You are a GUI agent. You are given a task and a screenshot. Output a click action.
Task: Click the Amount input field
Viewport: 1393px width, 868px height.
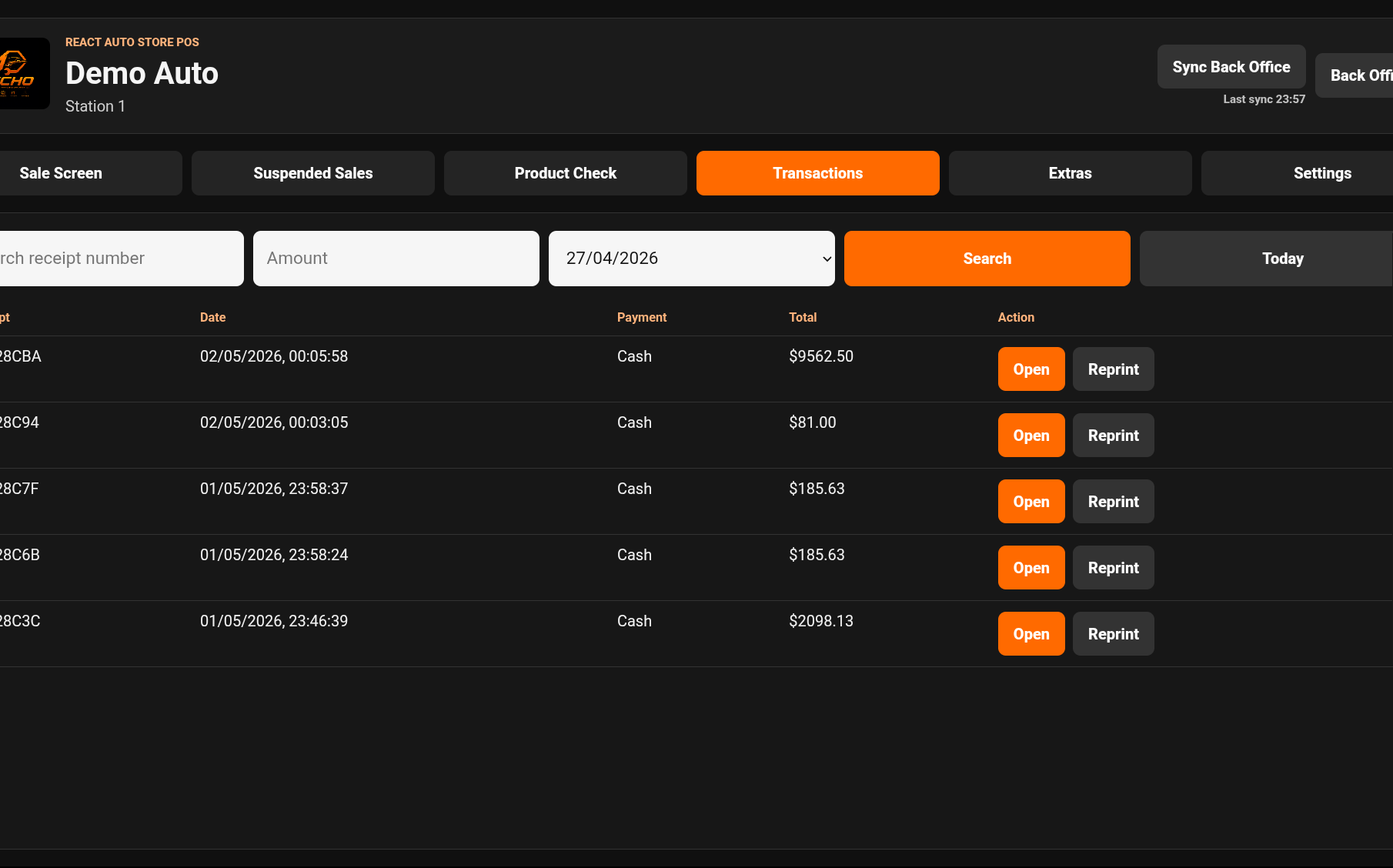point(396,259)
